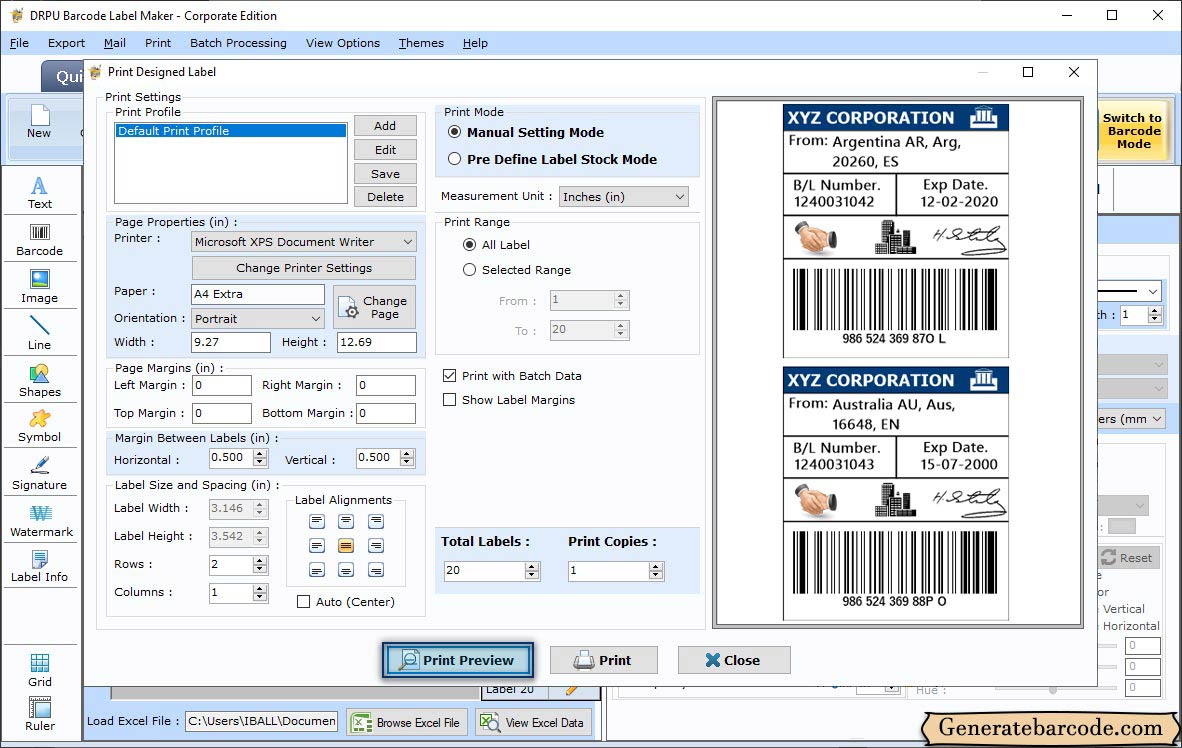Toggle the Grid tool

(39, 670)
